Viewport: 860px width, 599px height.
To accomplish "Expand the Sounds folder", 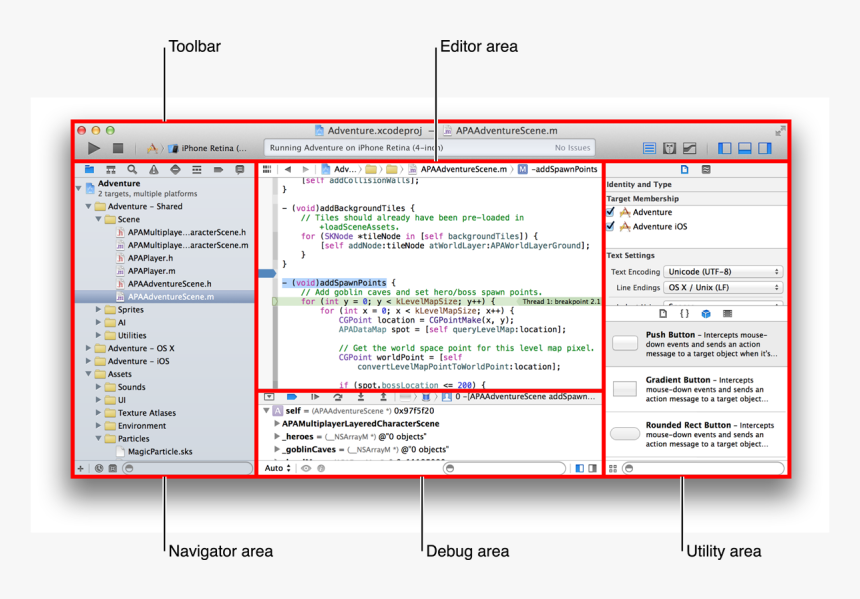I will pyautogui.click(x=99, y=387).
